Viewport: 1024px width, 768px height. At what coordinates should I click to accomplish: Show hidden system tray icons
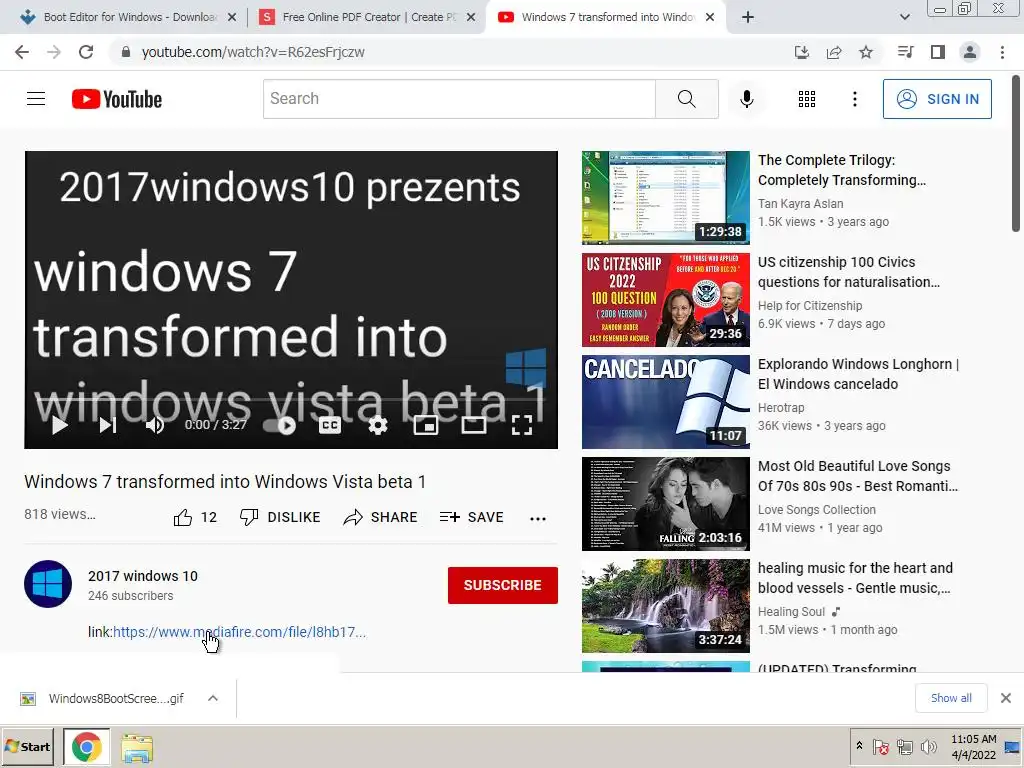point(859,746)
